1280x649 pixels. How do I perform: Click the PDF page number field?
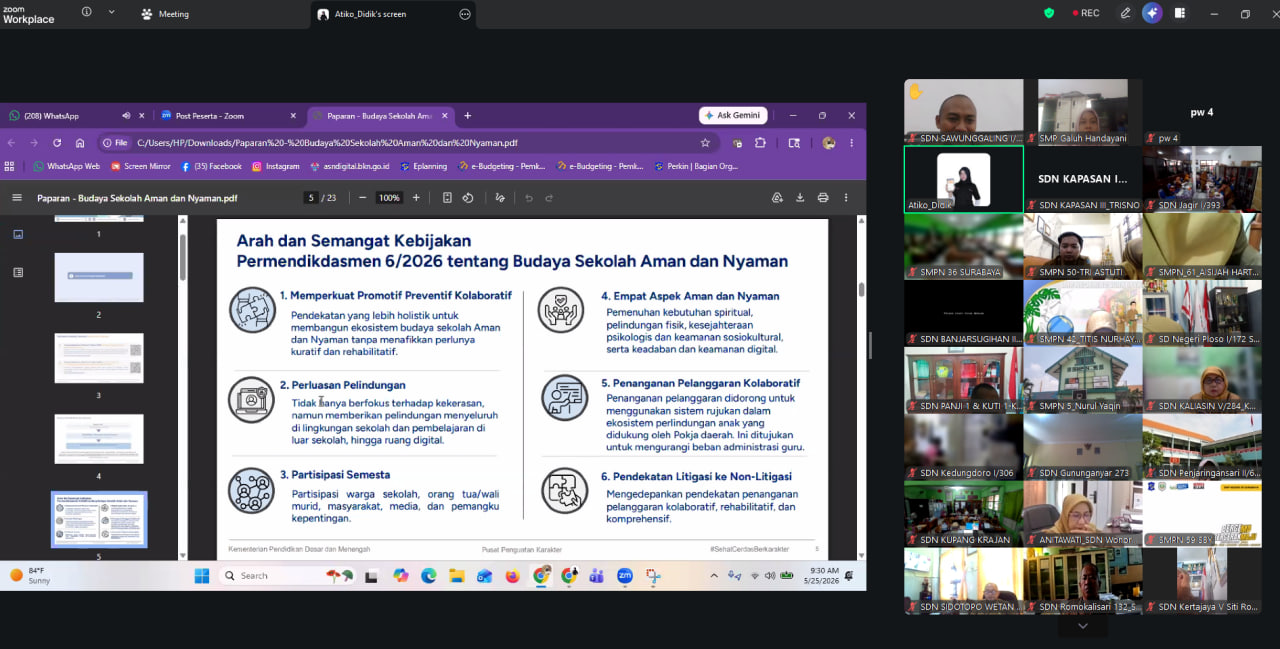[311, 198]
